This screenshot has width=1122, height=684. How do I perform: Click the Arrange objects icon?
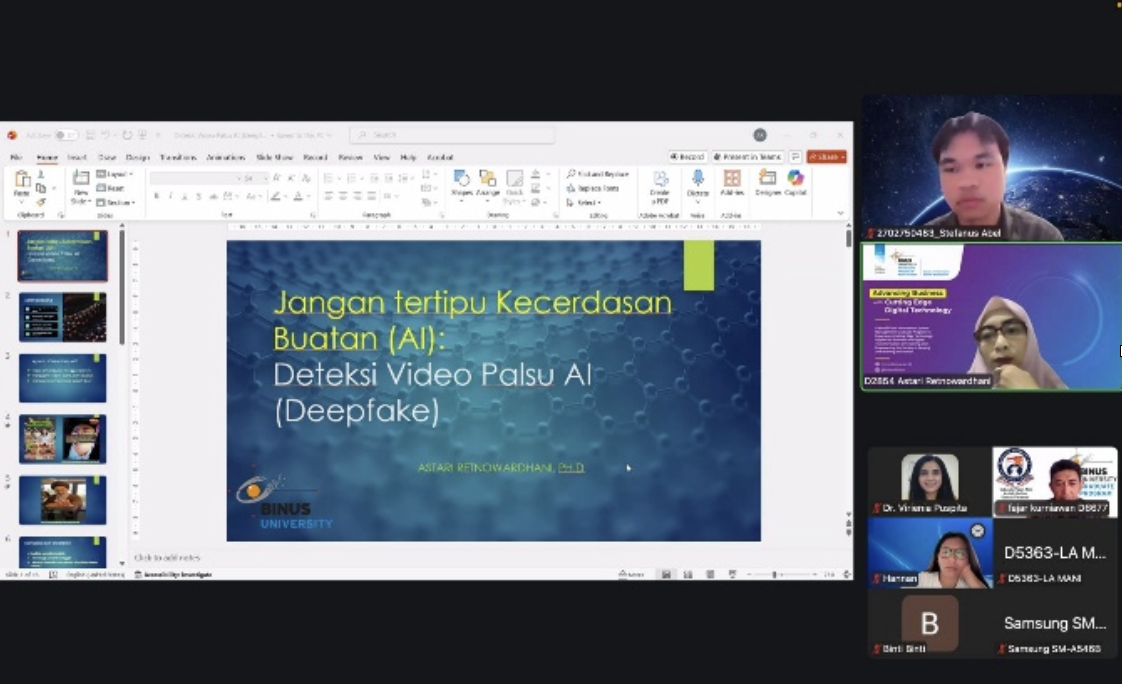[x=488, y=183]
